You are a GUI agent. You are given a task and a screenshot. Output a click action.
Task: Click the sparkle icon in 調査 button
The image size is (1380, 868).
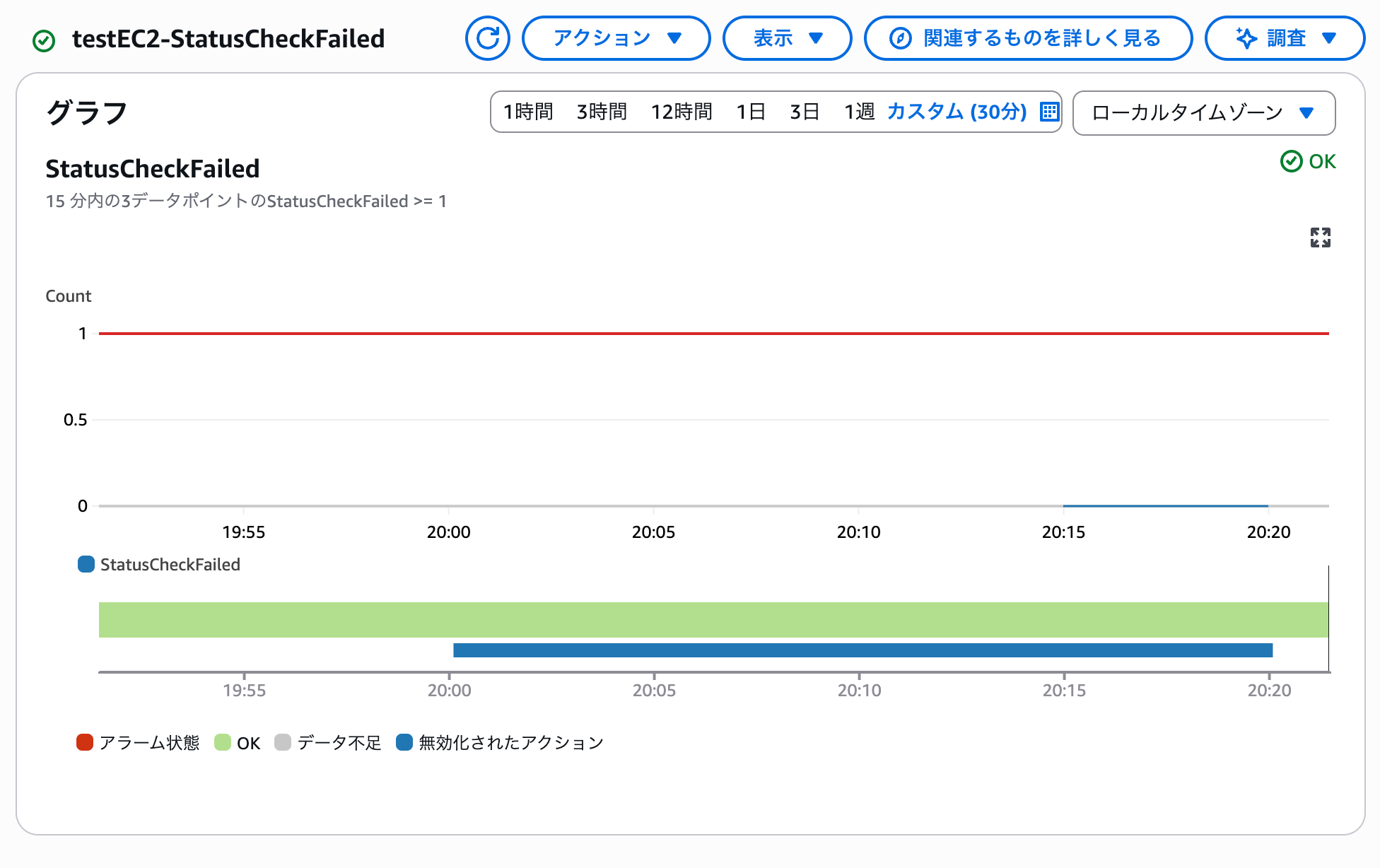[x=1246, y=38]
